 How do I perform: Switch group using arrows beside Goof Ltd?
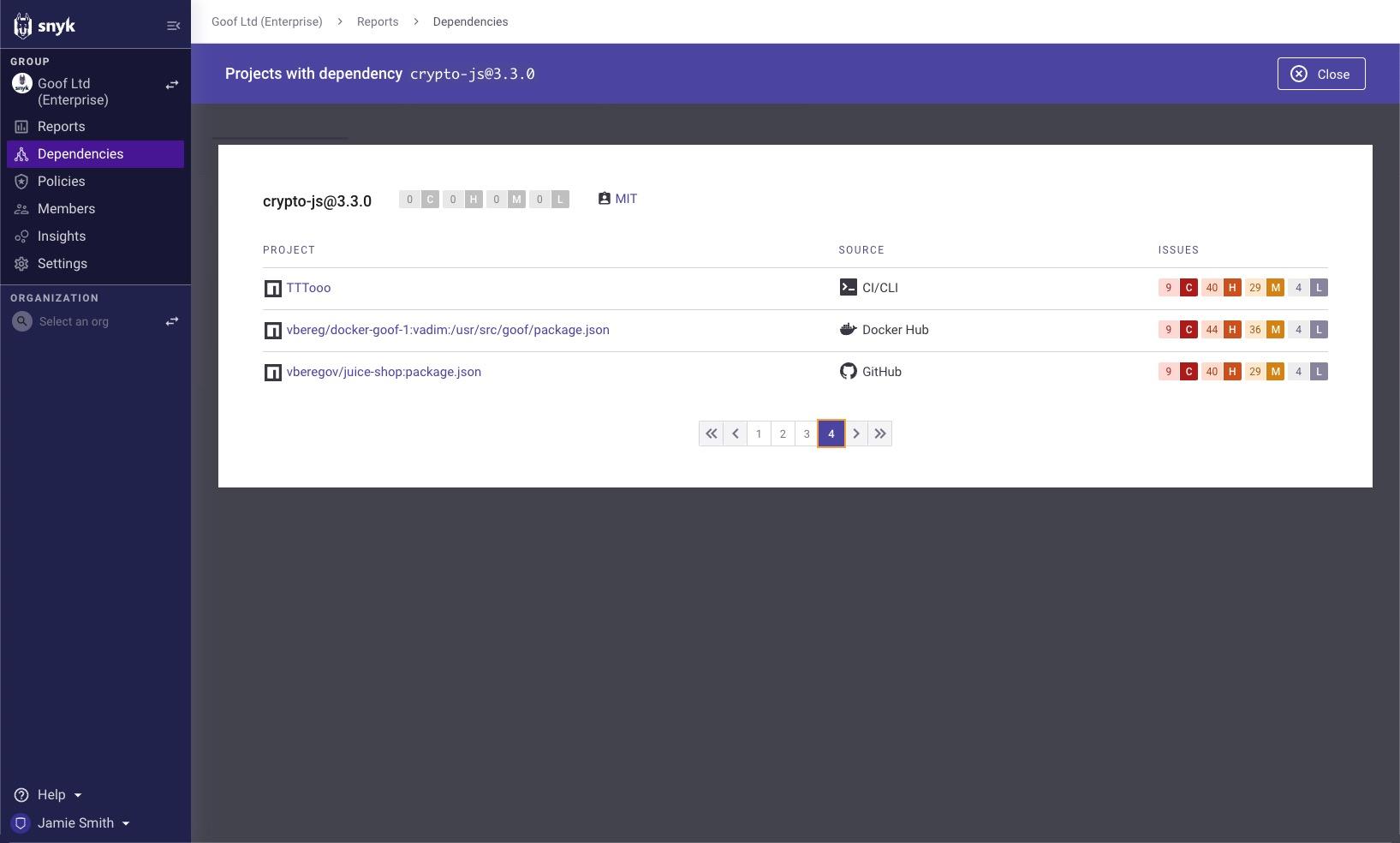click(172, 85)
